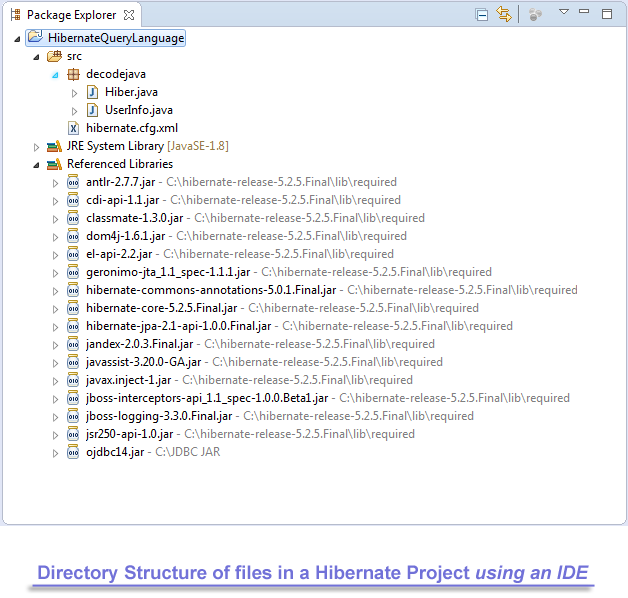Viewport: 628px width, 598px height.
Task: Click the Collapse All toolbar icon
Action: click(x=482, y=15)
